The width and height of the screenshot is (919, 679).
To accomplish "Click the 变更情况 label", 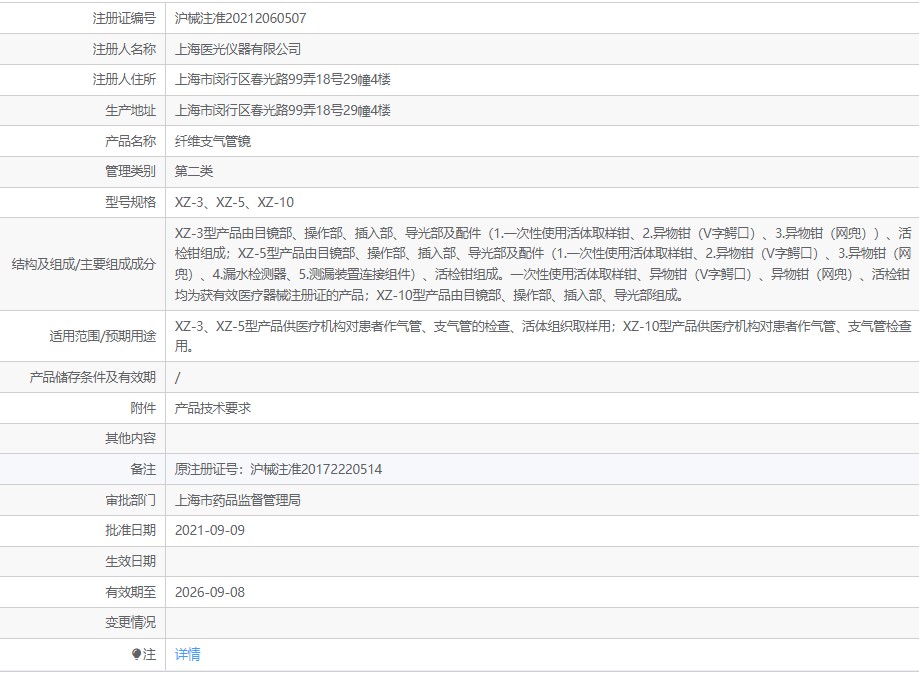I will click(131, 623).
